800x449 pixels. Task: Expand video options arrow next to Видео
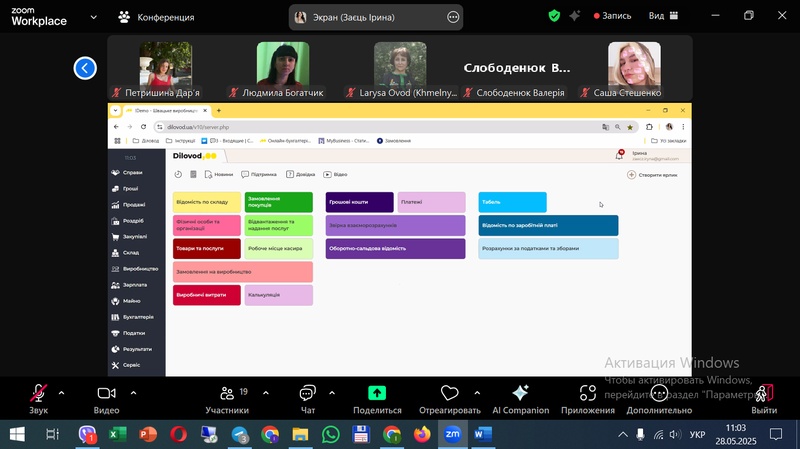[x=133, y=393]
